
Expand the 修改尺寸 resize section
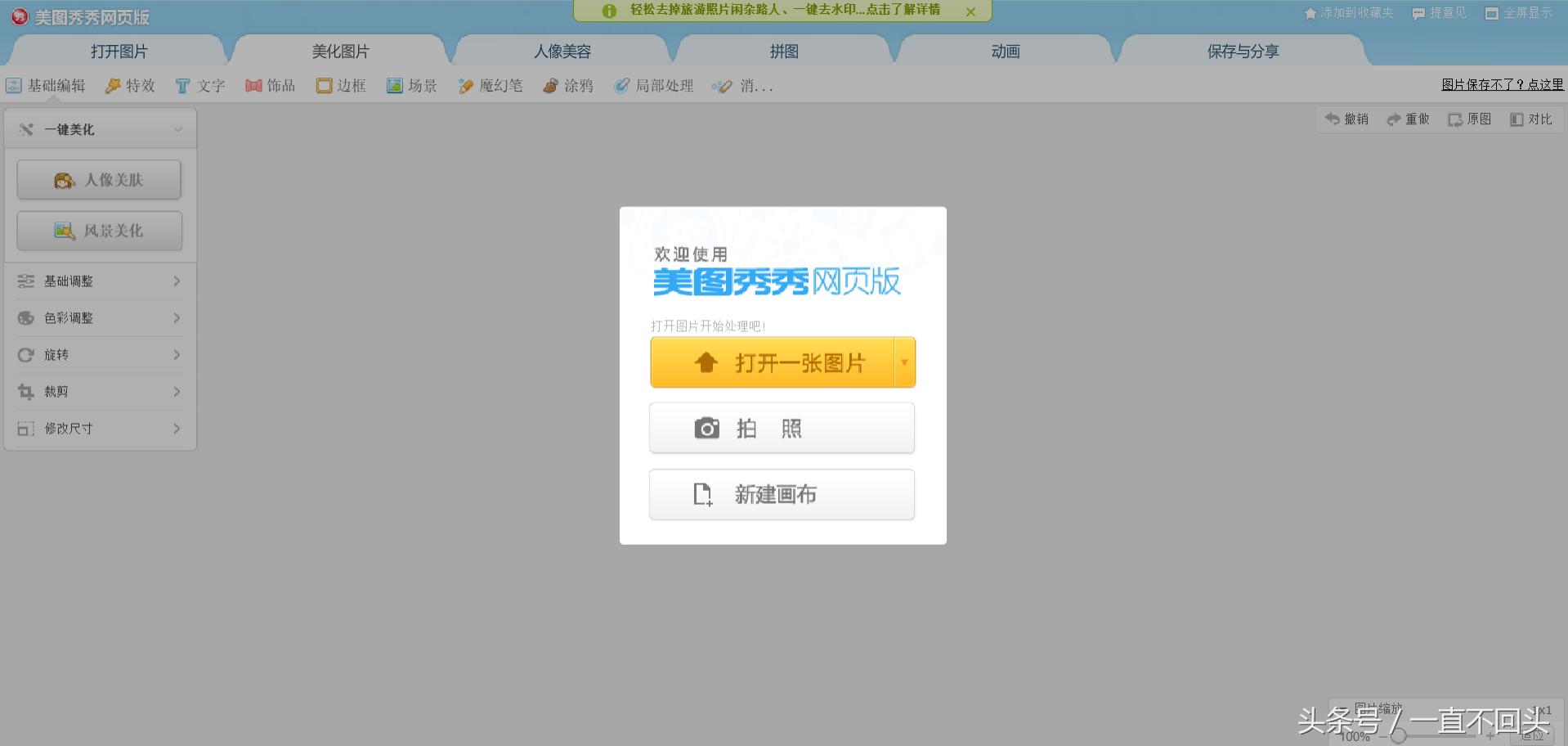point(100,429)
